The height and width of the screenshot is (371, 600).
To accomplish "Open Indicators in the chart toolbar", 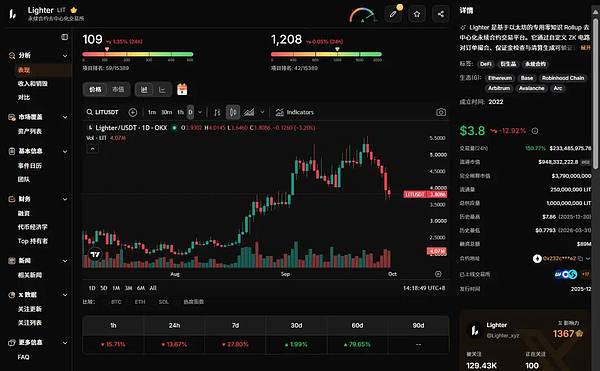I will pyautogui.click(x=295, y=112).
